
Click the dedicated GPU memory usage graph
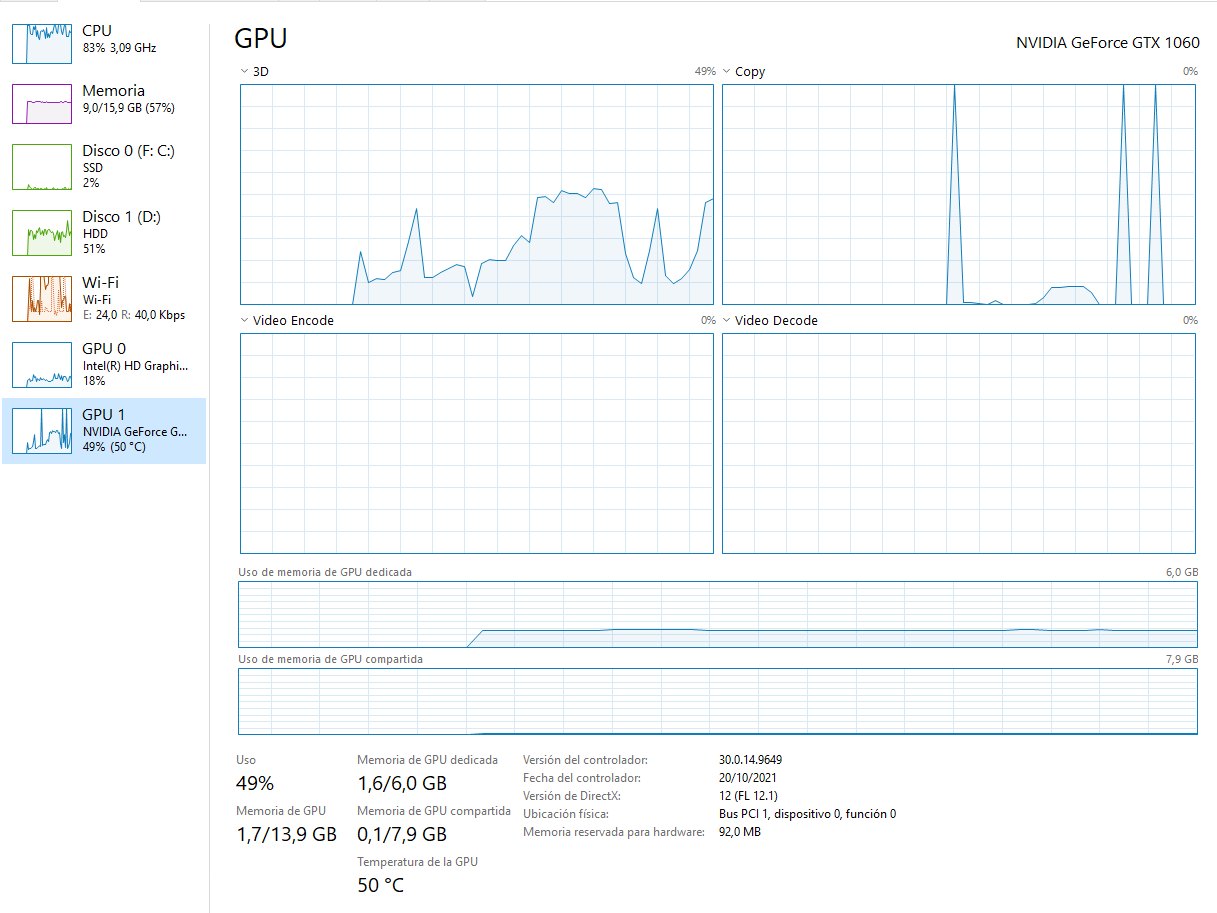(716, 614)
